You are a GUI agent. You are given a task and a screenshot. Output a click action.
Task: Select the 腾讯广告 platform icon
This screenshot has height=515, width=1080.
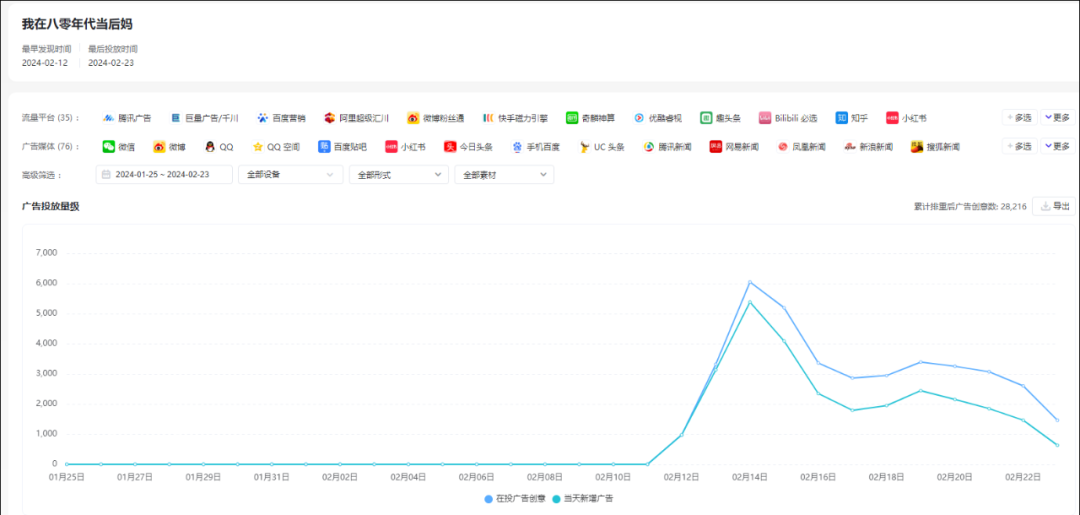point(109,118)
